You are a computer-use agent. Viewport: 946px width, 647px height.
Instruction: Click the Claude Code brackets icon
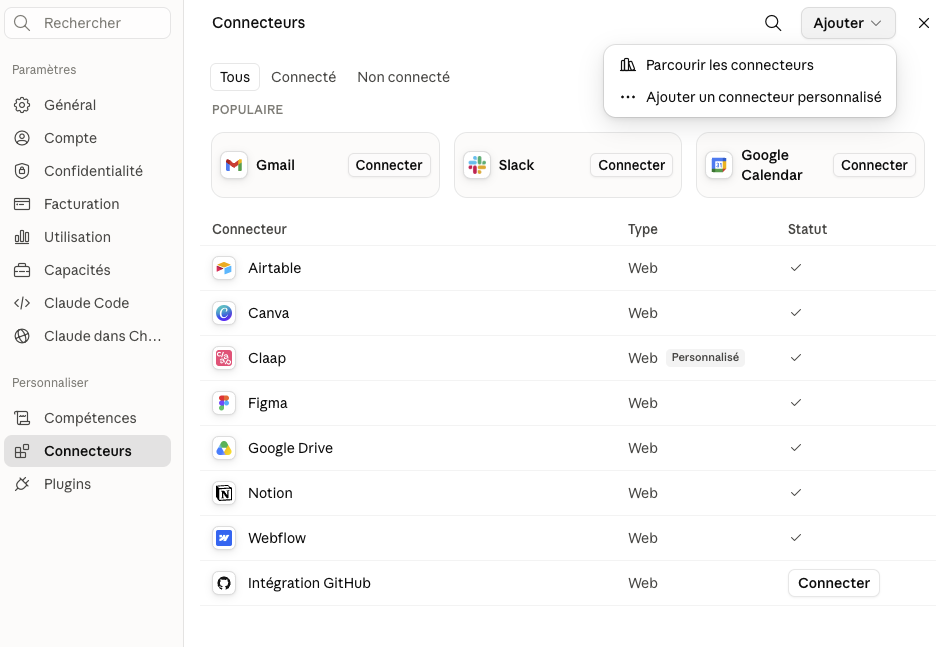[22, 303]
